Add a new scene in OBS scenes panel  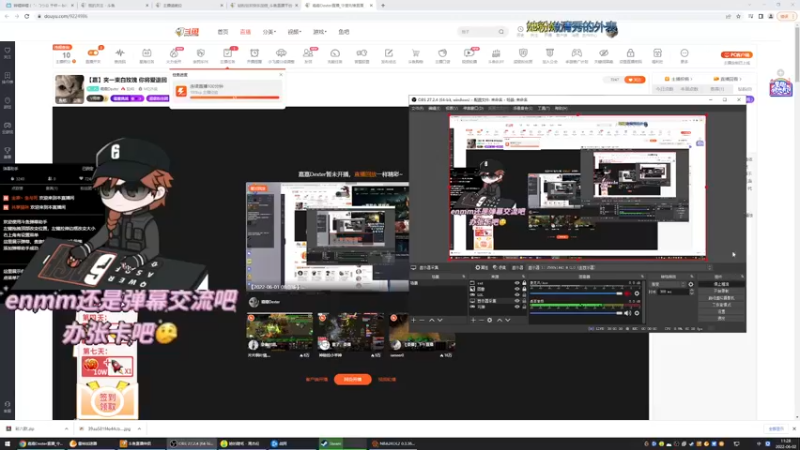(x=414, y=320)
